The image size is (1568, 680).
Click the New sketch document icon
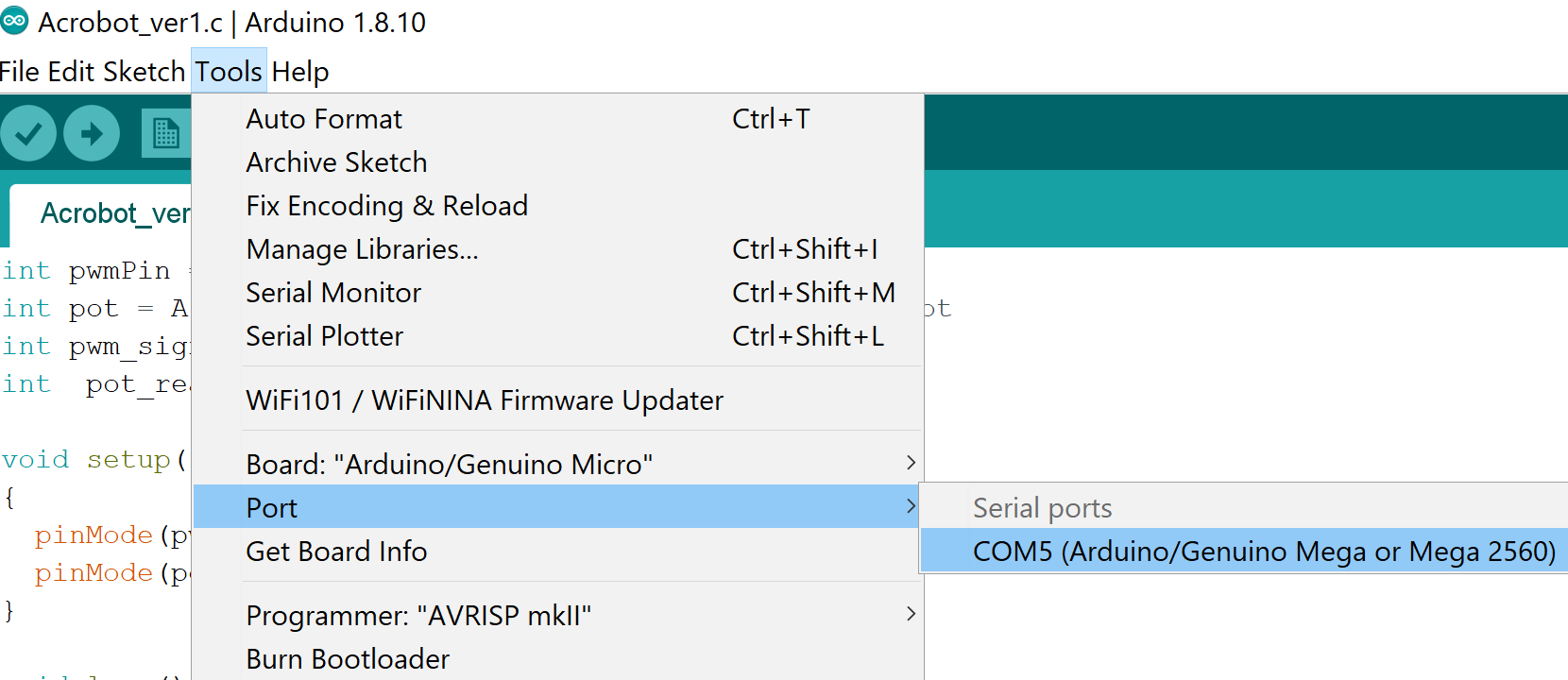click(x=166, y=133)
